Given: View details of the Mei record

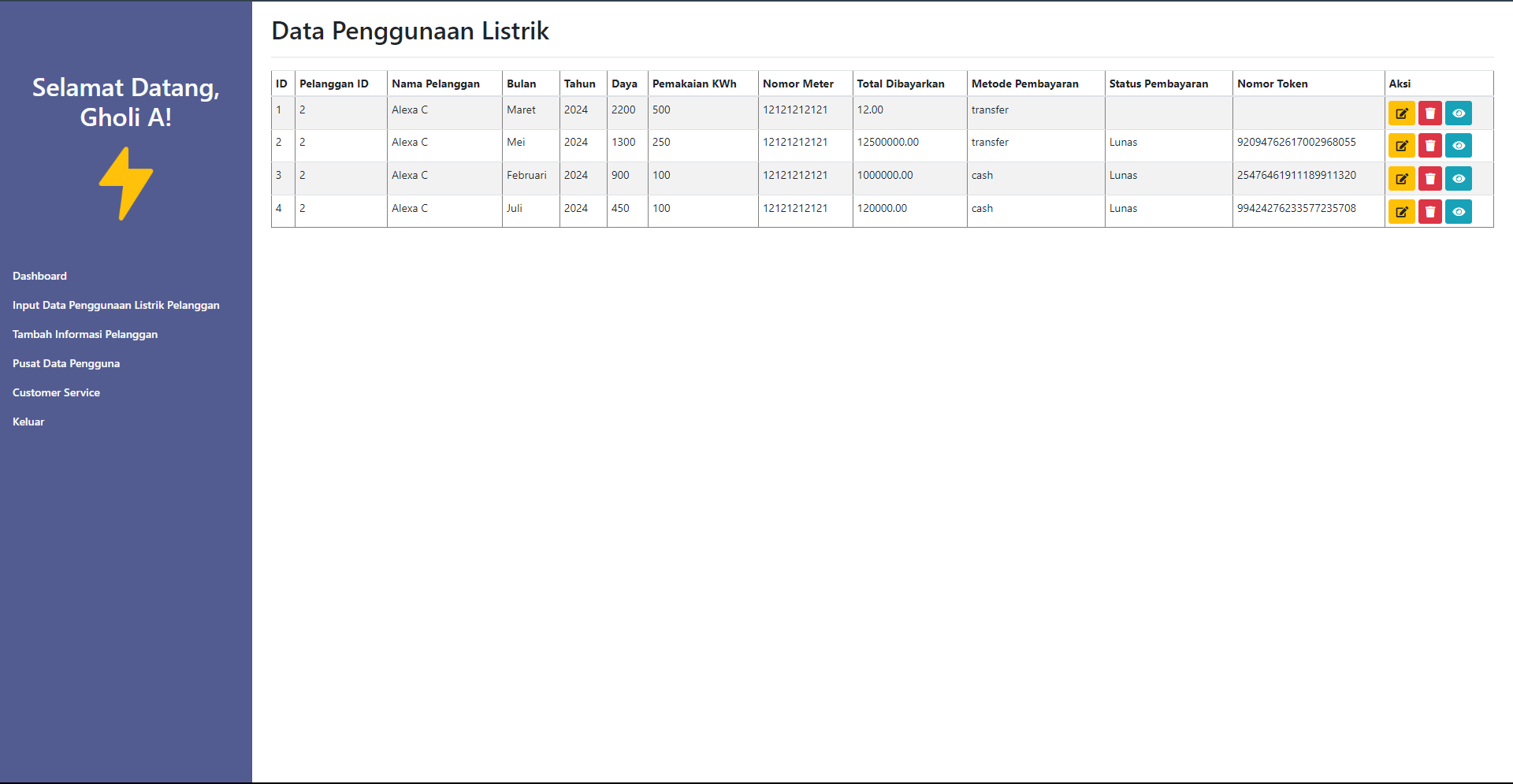Looking at the screenshot, I should click(1458, 146).
